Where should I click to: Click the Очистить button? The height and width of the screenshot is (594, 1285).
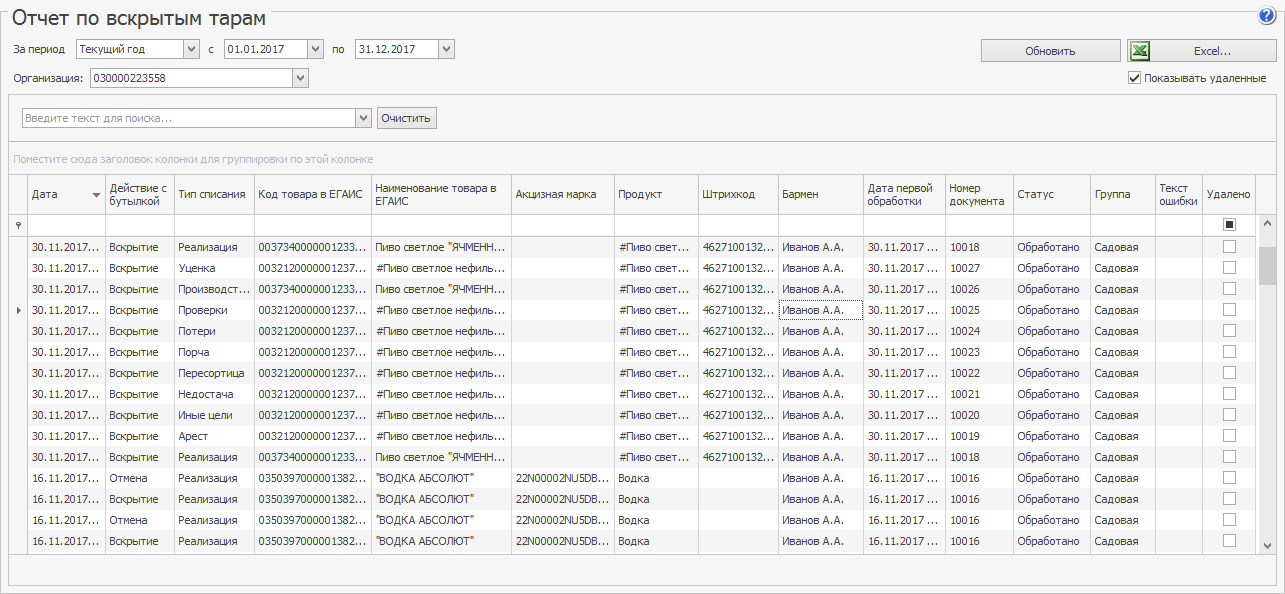point(407,118)
